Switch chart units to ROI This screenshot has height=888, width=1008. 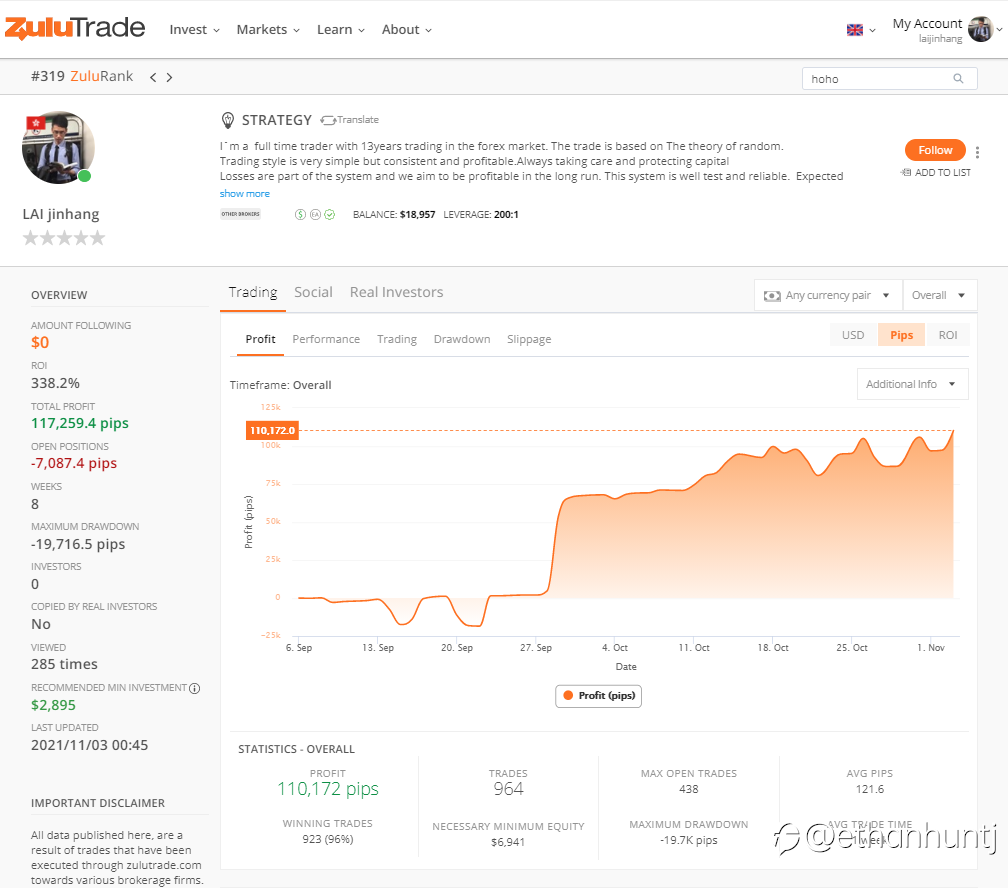tap(948, 335)
